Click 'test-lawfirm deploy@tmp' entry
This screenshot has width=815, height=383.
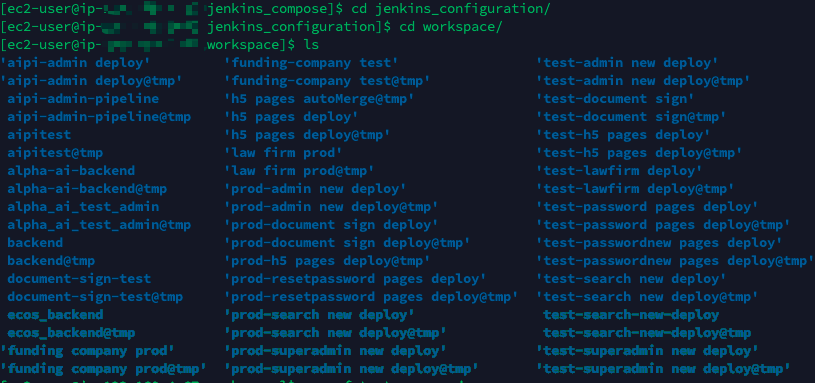click(635, 189)
